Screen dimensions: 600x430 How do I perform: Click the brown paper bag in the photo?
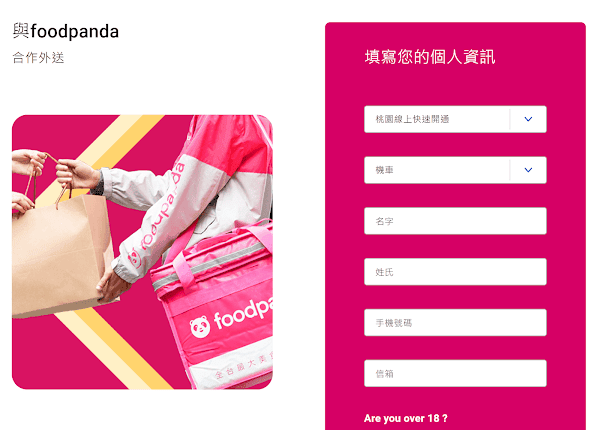[61, 254]
